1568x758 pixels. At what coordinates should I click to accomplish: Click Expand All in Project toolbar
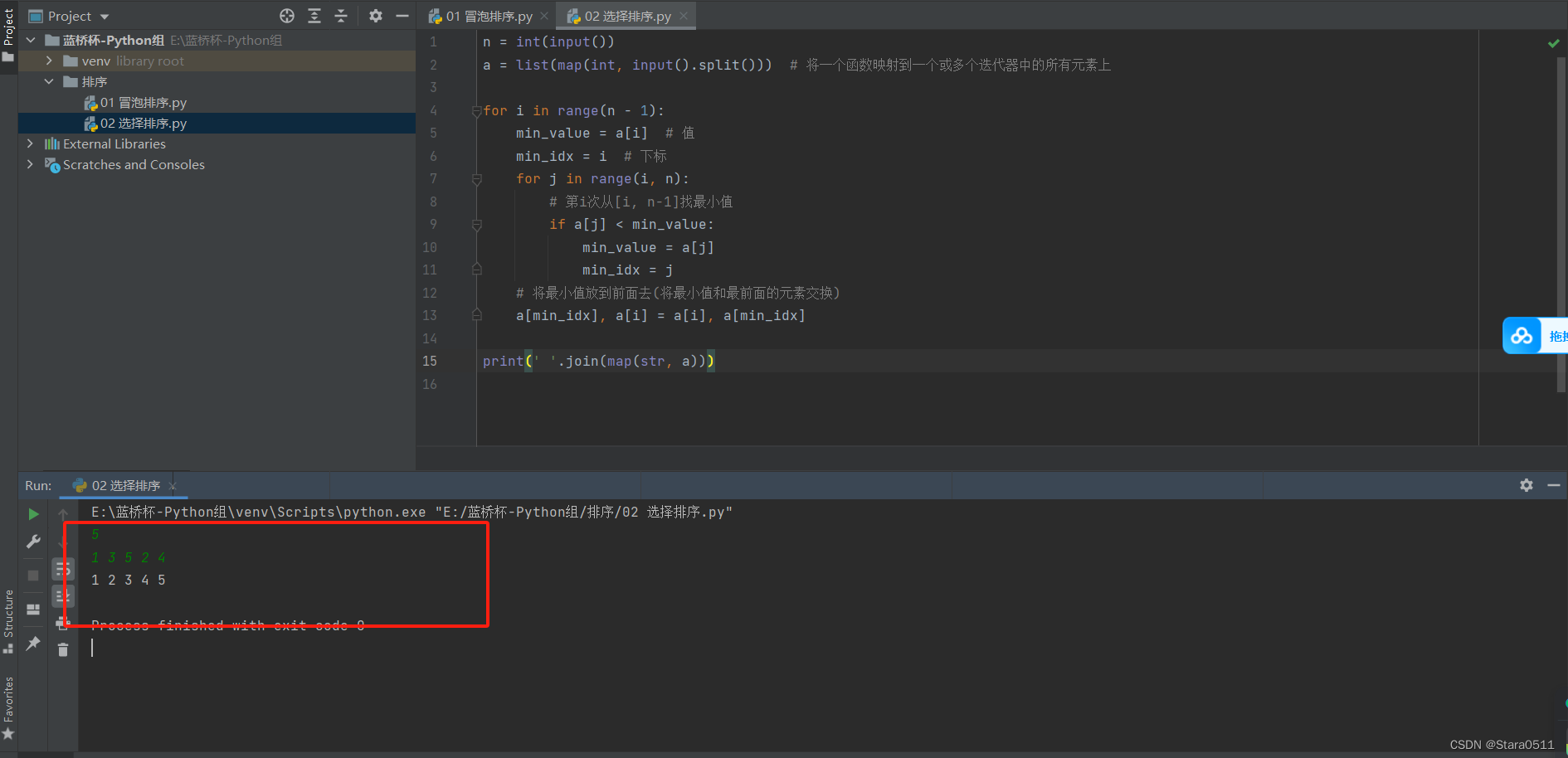(x=314, y=16)
